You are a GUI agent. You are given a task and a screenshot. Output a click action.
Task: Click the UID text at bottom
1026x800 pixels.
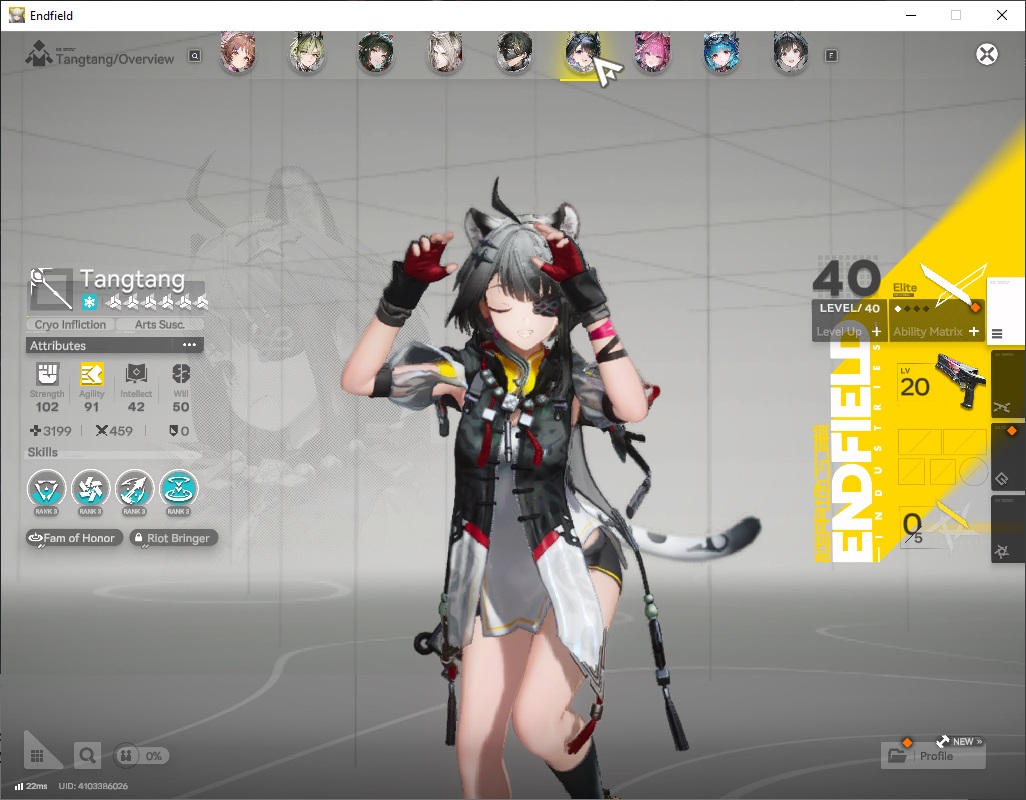point(93,786)
